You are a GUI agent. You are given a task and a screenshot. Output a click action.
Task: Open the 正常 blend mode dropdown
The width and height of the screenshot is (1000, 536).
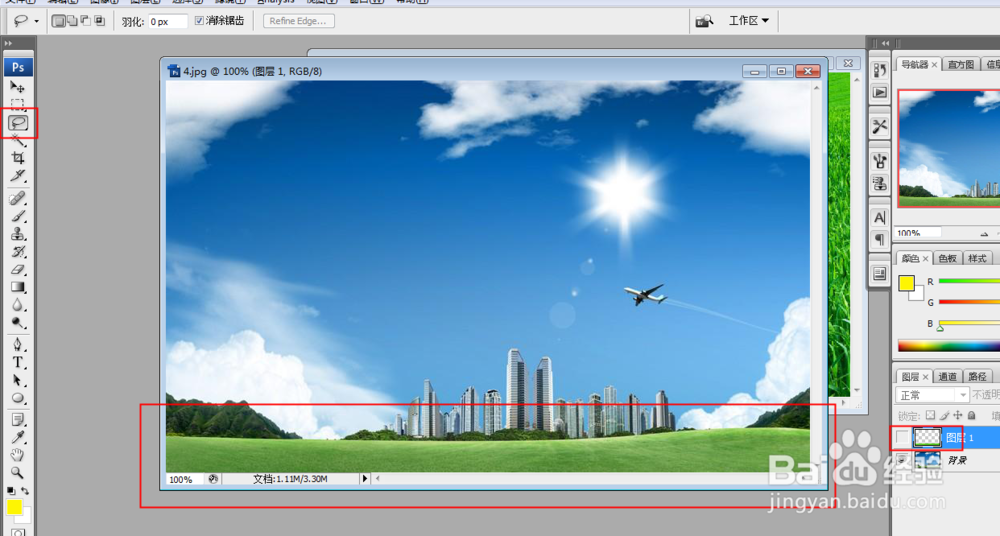click(x=932, y=395)
